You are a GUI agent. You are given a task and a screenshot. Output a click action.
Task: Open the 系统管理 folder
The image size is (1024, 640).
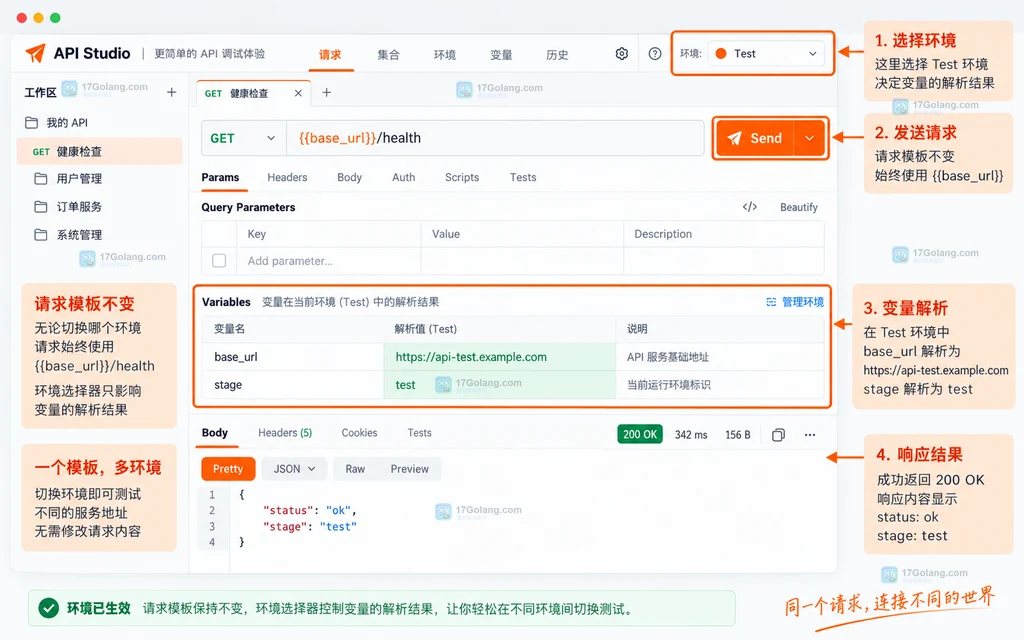(x=68, y=234)
